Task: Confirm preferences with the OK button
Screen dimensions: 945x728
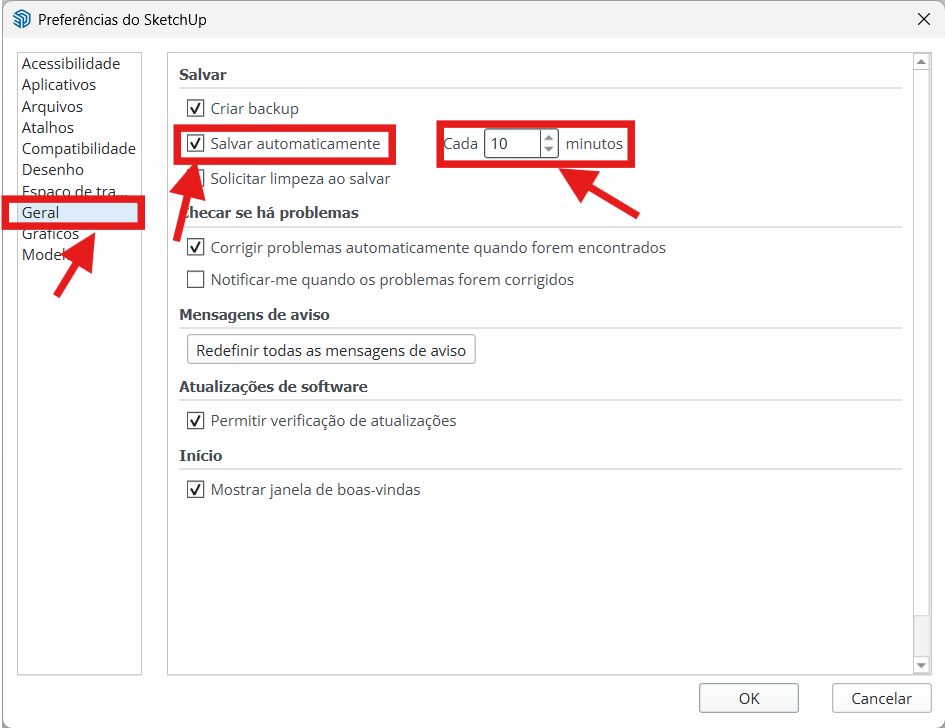Action: (x=748, y=698)
